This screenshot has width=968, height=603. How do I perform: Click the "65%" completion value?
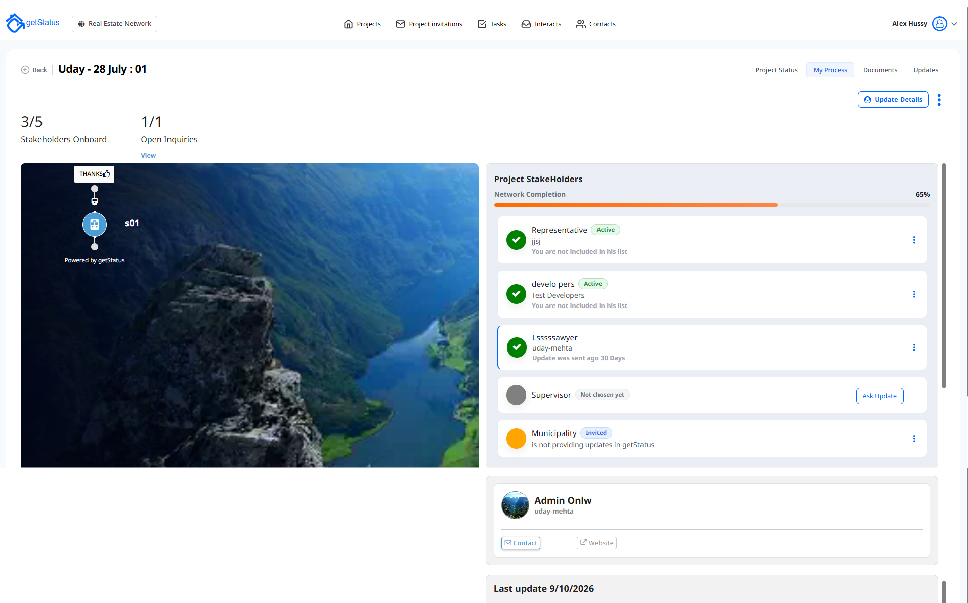(x=922, y=194)
